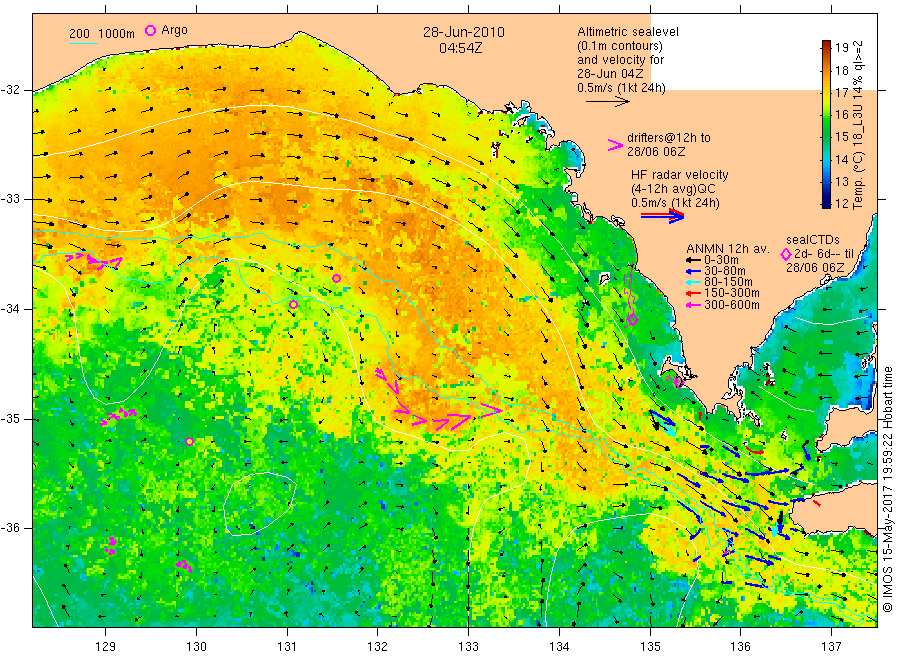Click the 'sealCTDs' label

[x=813, y=240]
